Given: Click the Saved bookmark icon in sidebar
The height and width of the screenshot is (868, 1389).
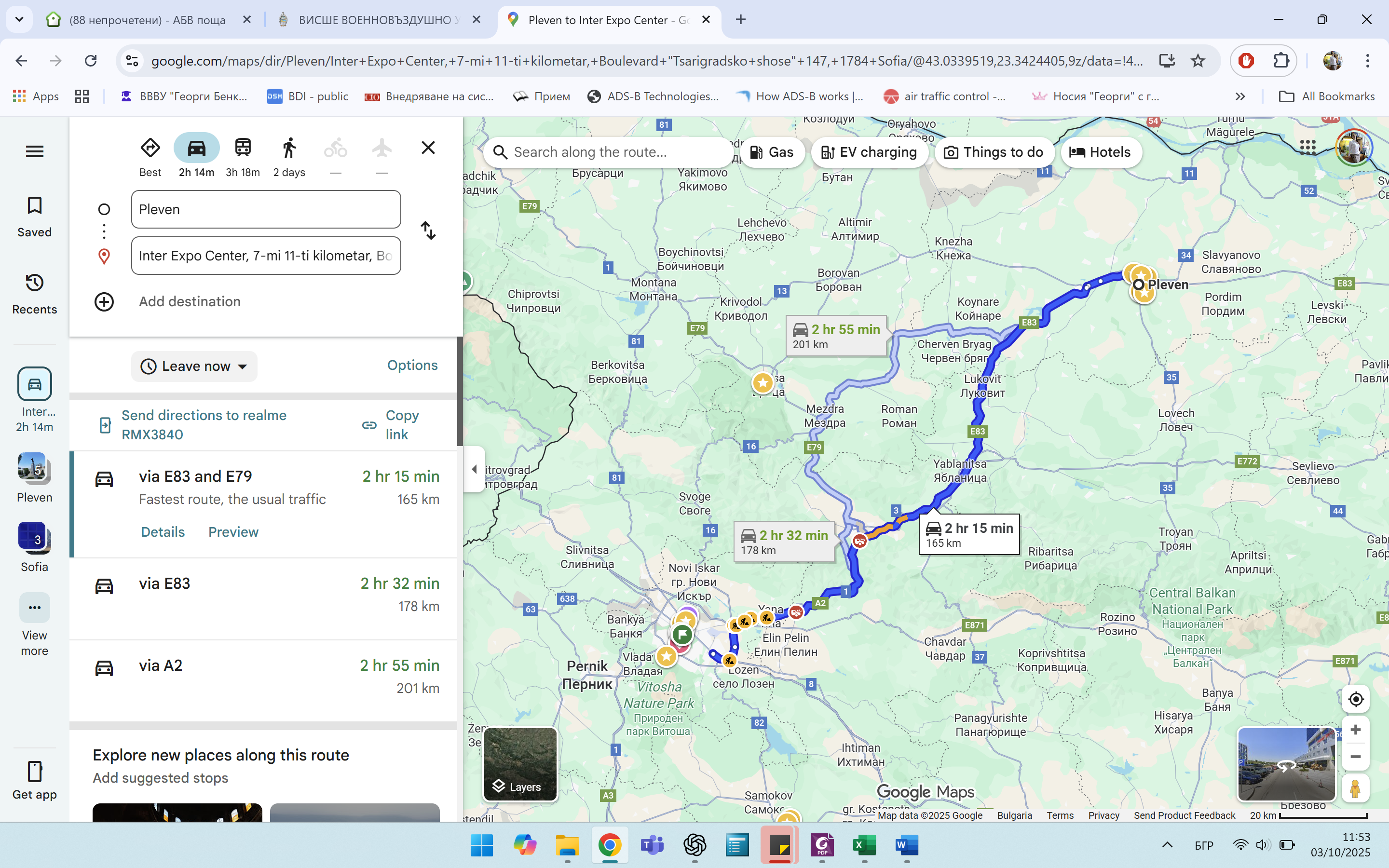Looking at the screenshot, I should [x=34, y=205].
